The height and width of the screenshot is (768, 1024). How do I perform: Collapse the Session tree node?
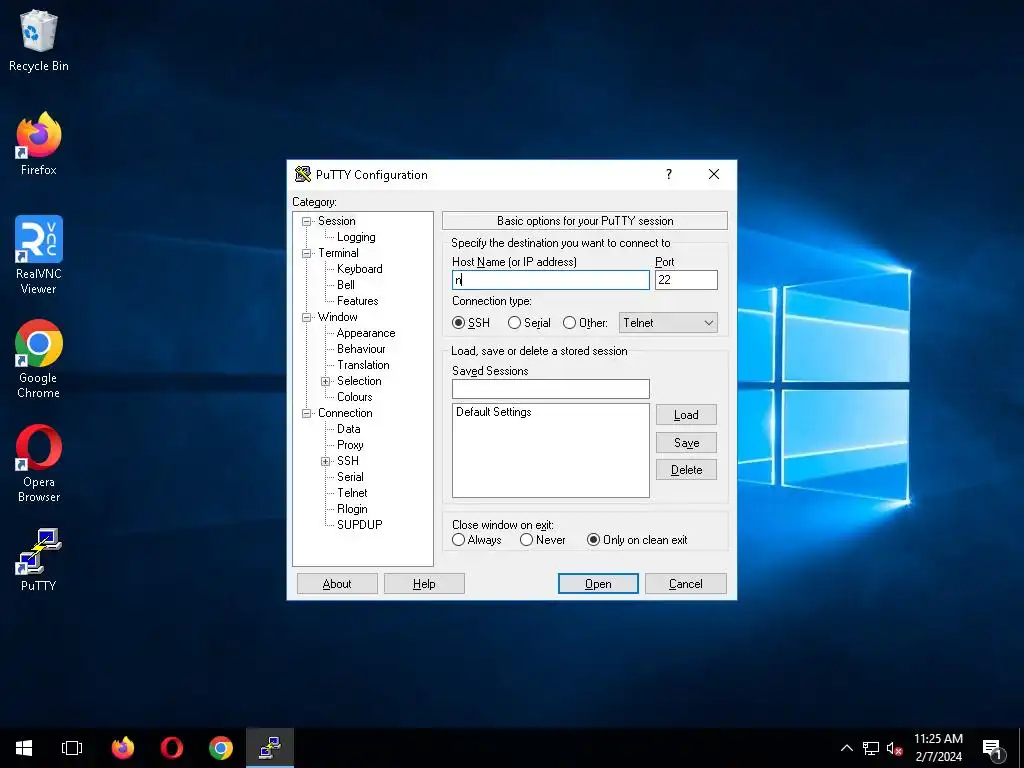[x=306, y=221]
